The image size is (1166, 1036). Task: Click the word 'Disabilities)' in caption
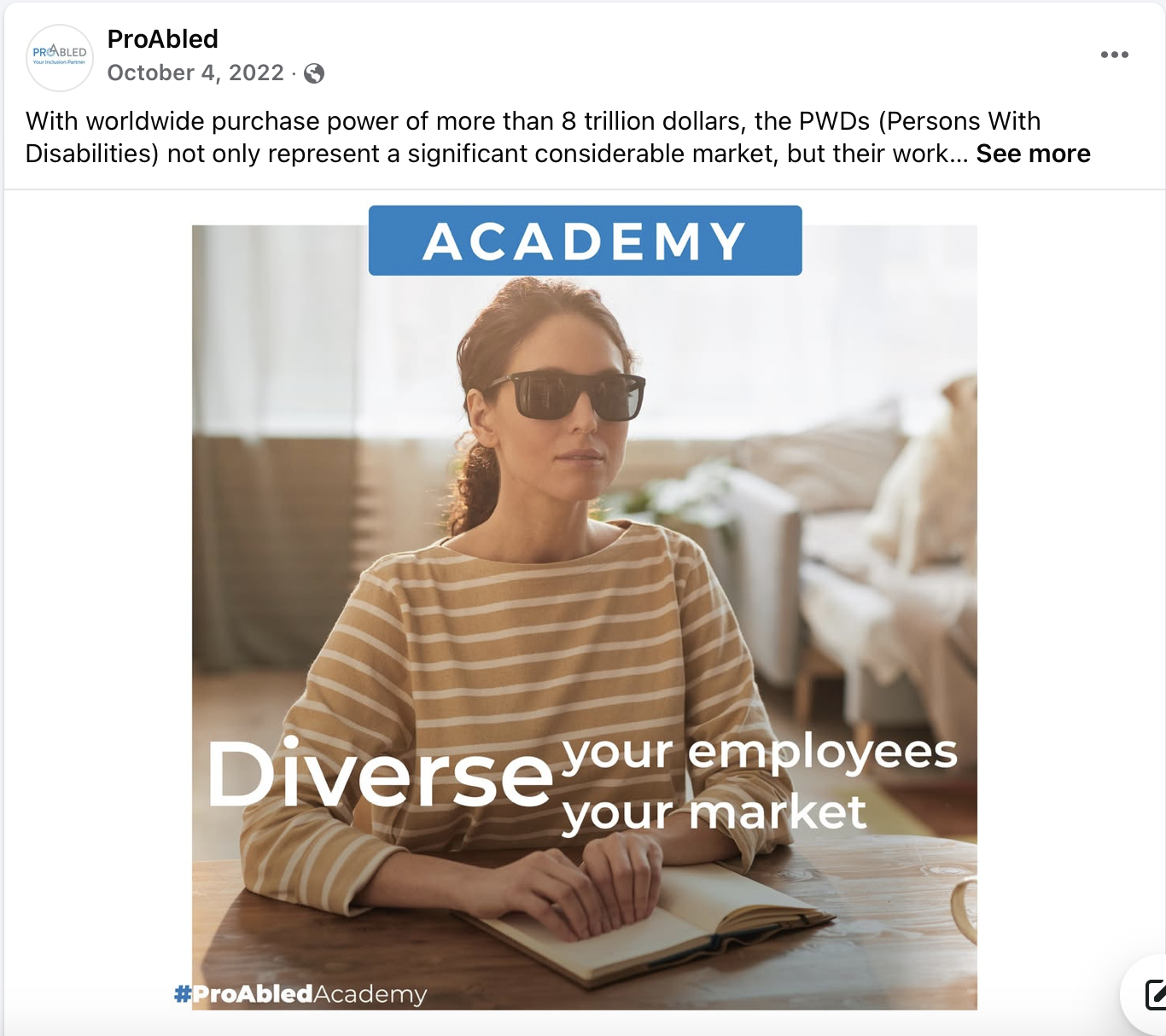click(92, 154)
